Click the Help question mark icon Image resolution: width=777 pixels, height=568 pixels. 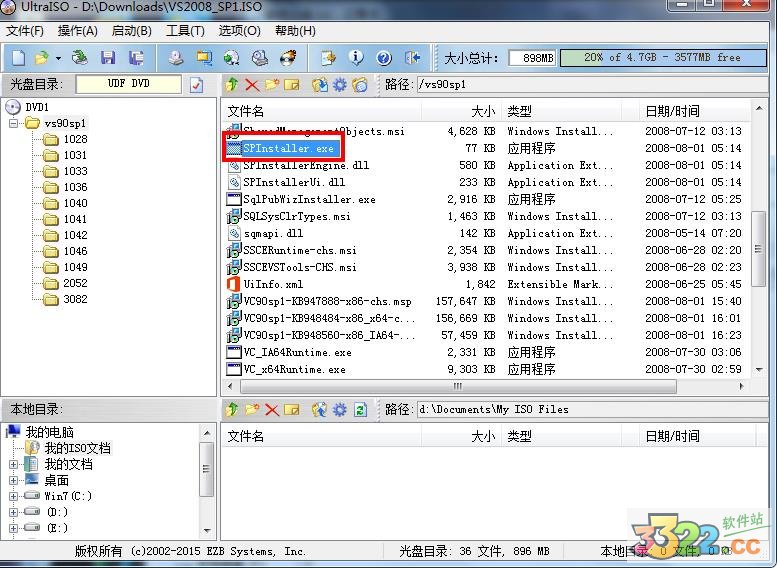385,58
